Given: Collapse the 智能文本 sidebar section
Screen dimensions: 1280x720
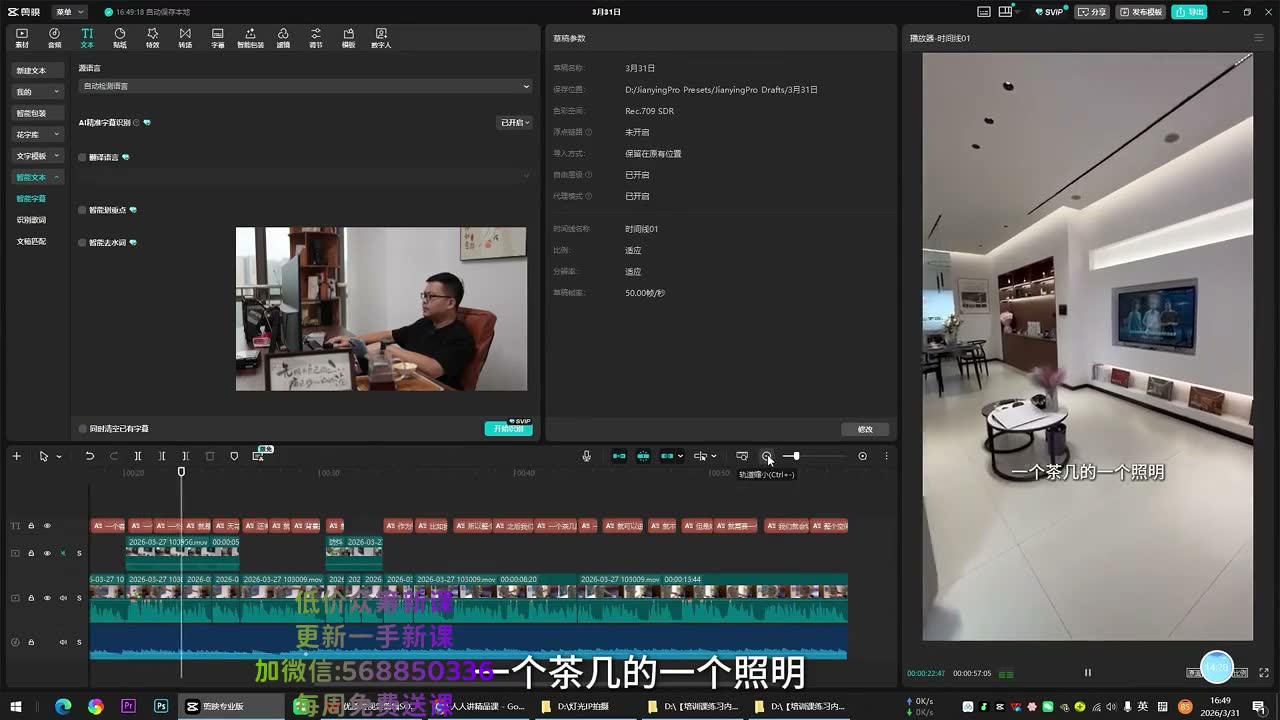Looking at the screenshot, I should pos(37,177).
